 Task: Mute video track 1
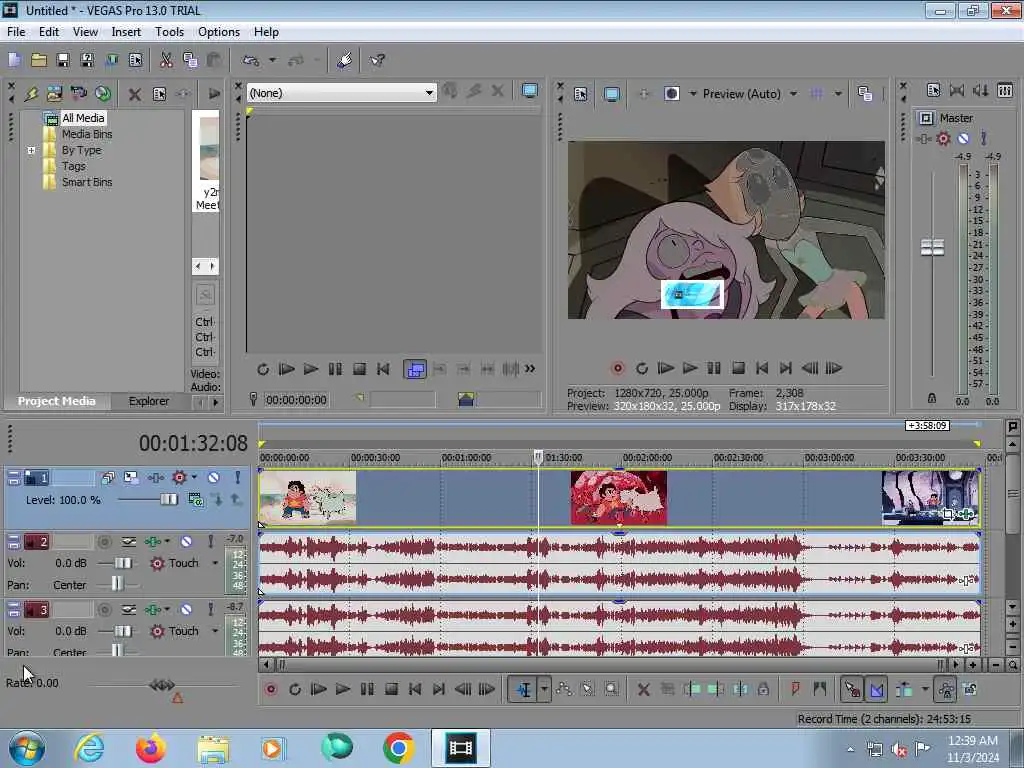(x=214, y=477)
